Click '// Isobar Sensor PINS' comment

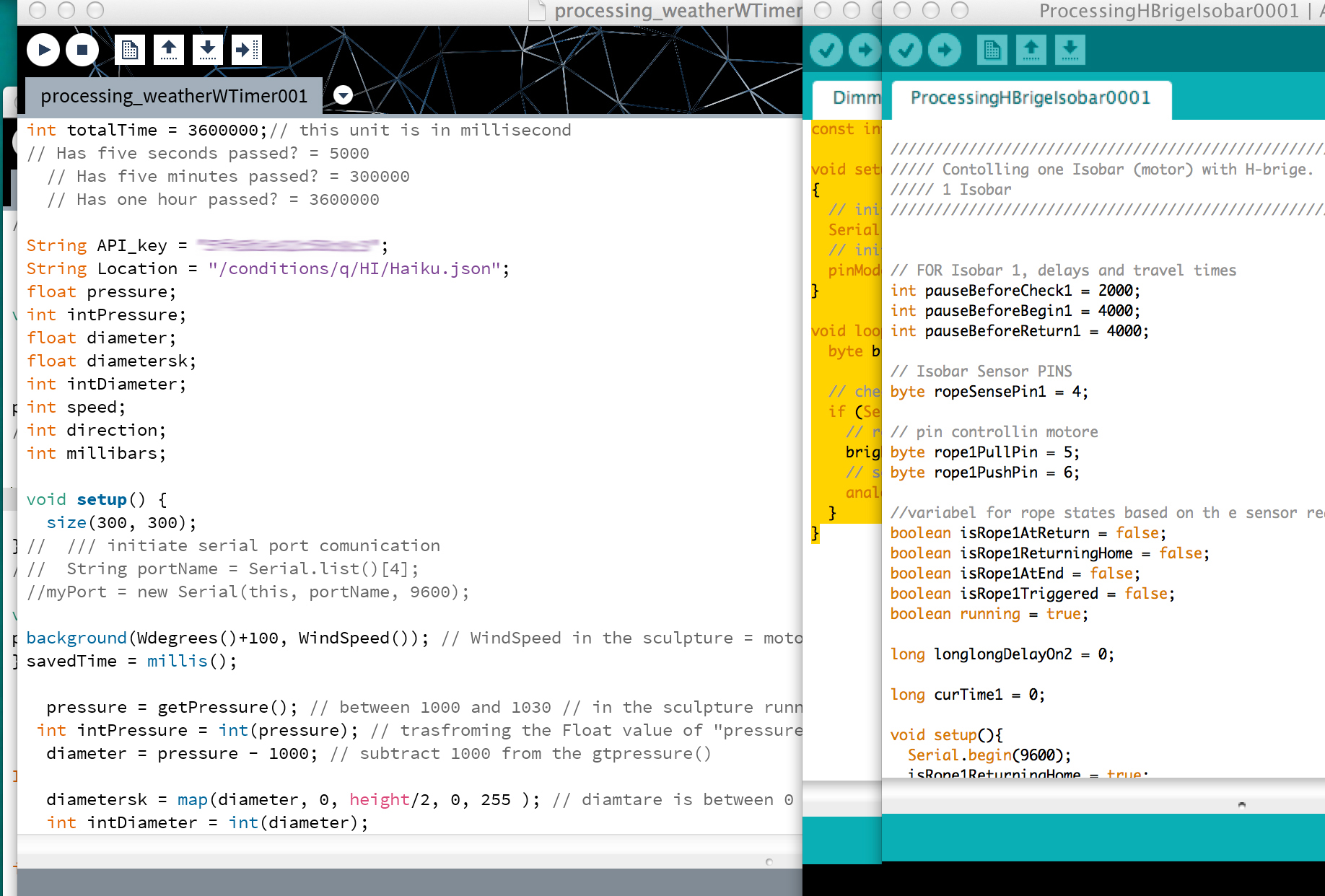(981, 372)
